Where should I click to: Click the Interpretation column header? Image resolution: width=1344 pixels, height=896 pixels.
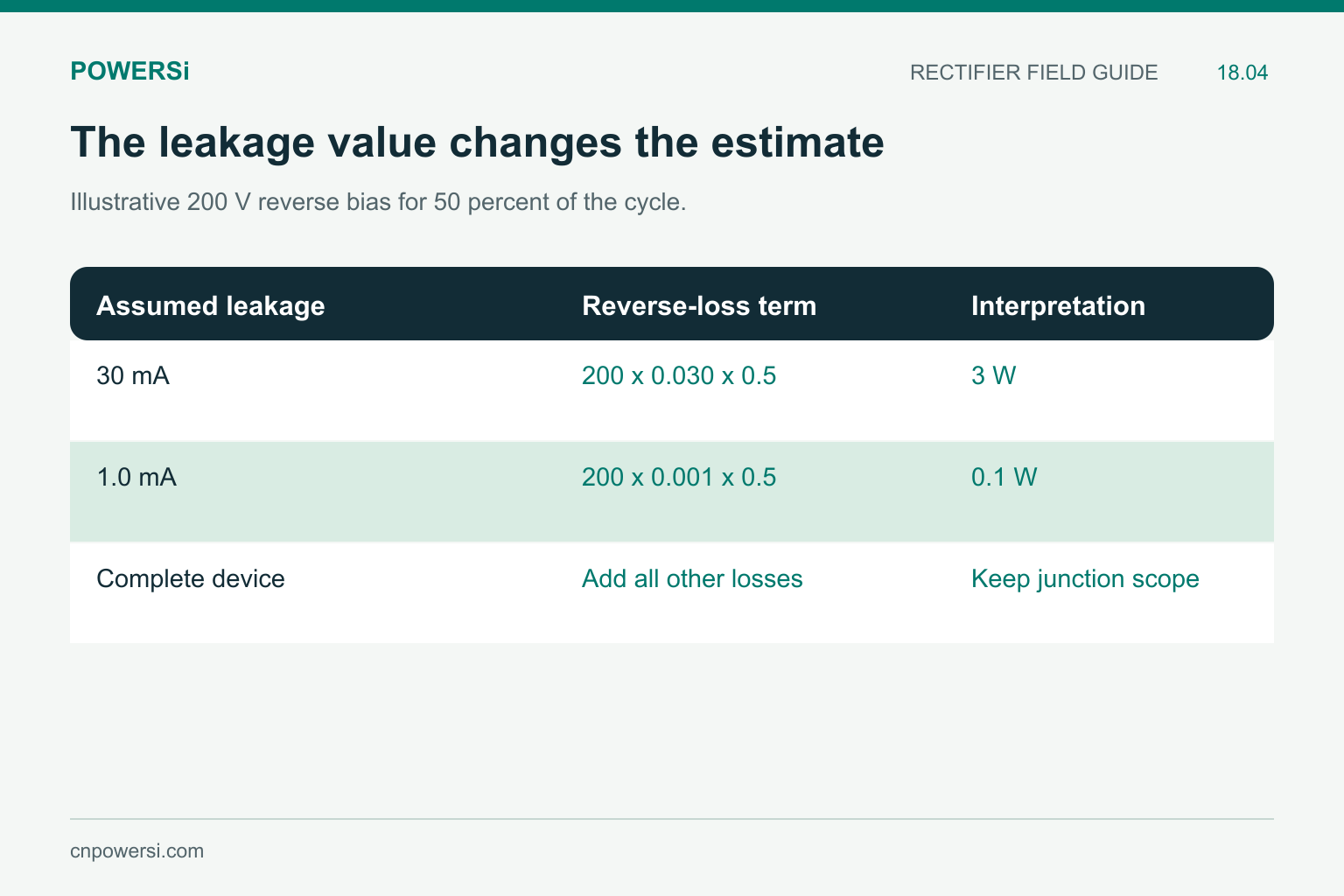[1058, 305]
